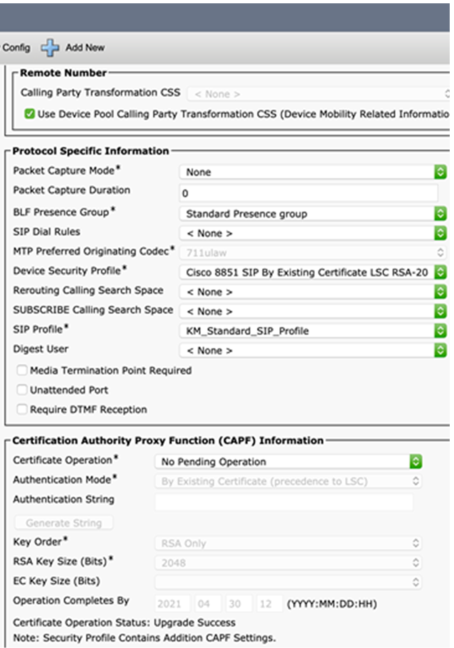This screenshot has width=454, height=648.
Task: Click the Device Security Profile label
Action: (69, 271)
